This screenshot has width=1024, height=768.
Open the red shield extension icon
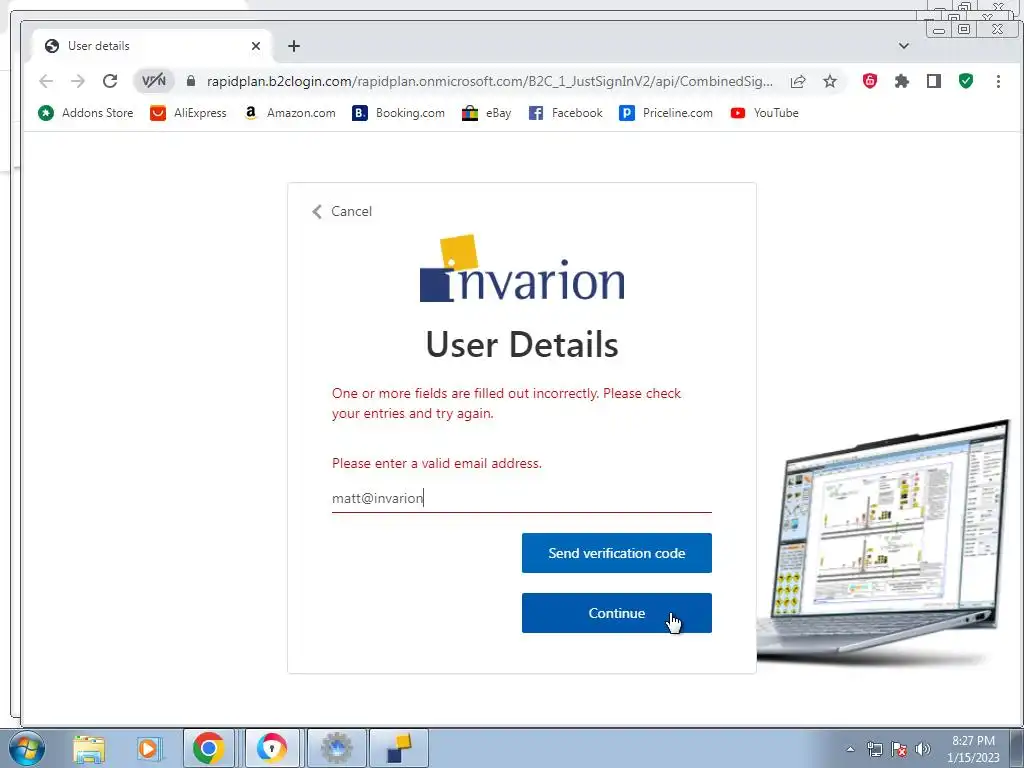click(x=869, y=81)
